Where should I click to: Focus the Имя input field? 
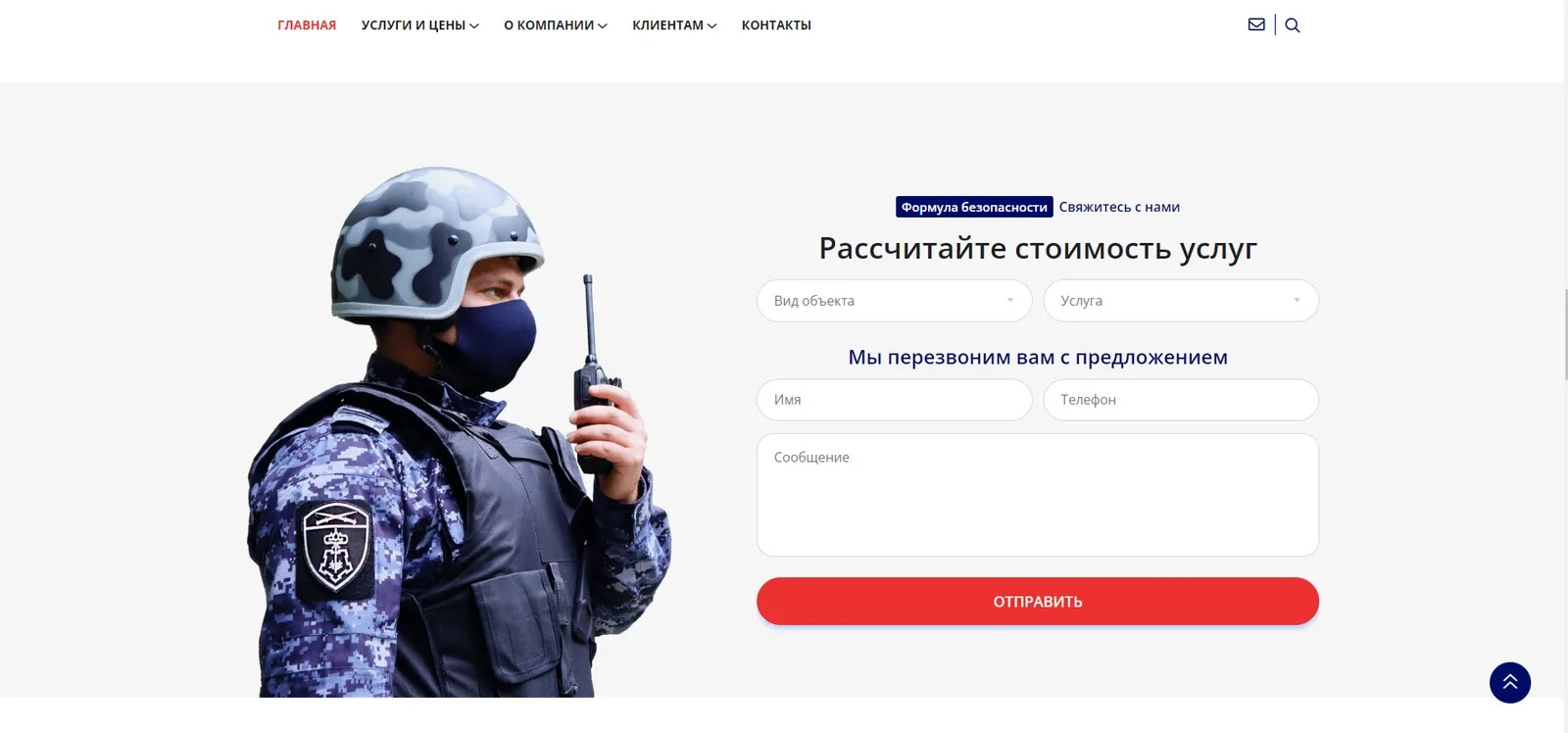point(894,400)
